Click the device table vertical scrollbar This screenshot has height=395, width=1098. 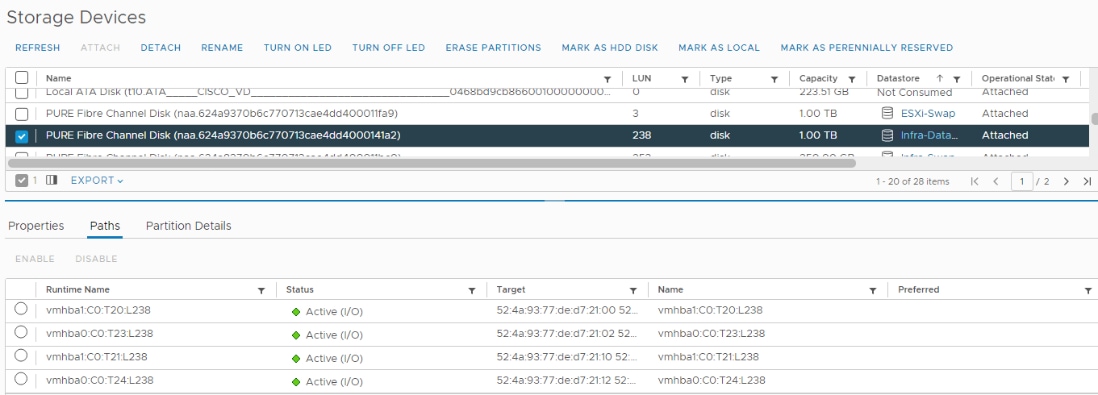[1094, 118]
